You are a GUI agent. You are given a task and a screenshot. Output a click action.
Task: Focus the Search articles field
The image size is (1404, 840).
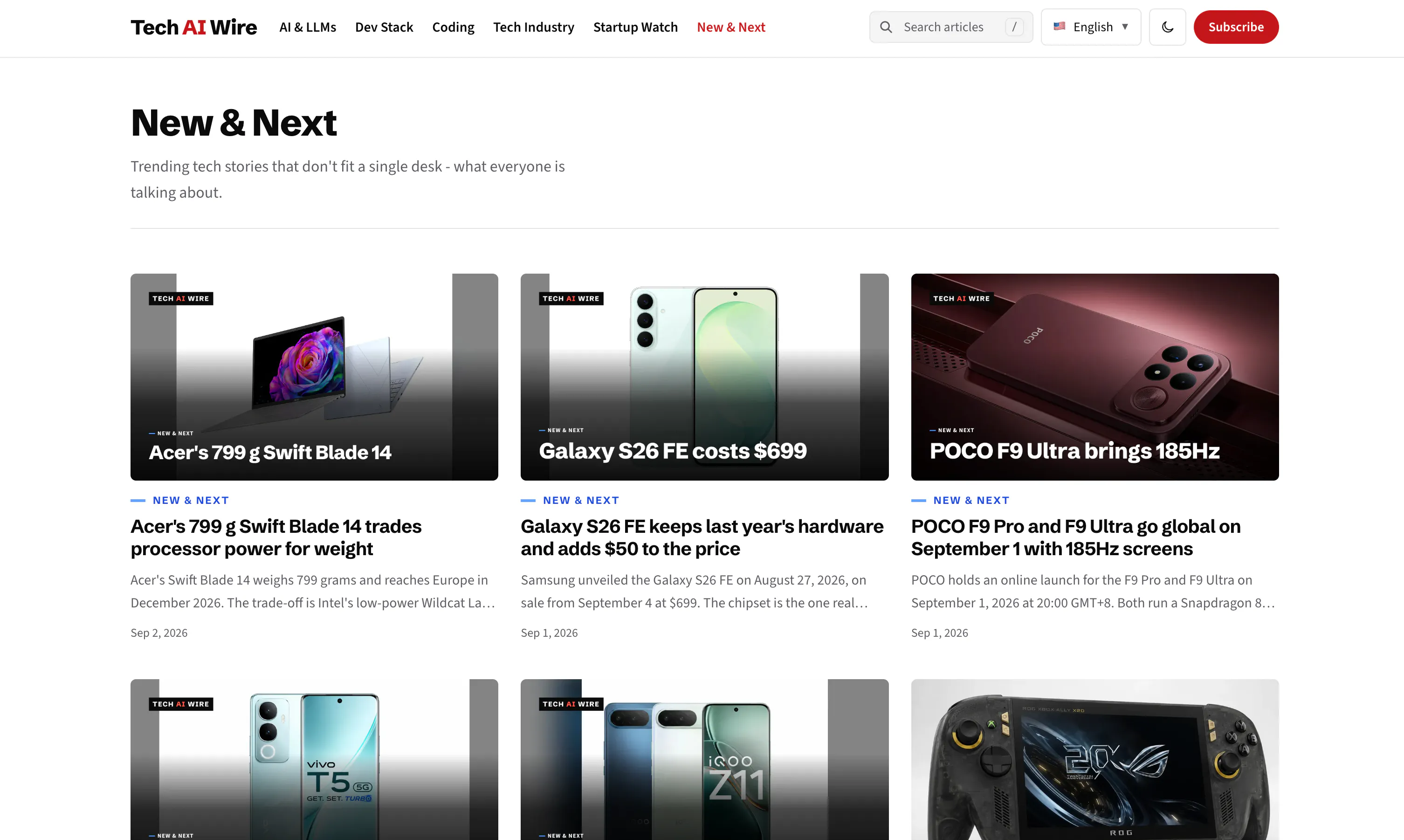(951, 27)
